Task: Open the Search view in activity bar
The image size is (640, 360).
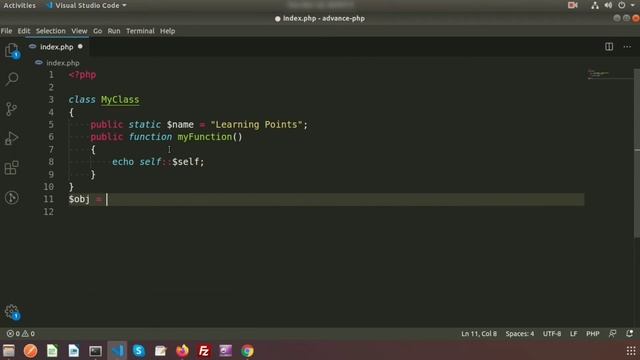Action: point(12,78)
